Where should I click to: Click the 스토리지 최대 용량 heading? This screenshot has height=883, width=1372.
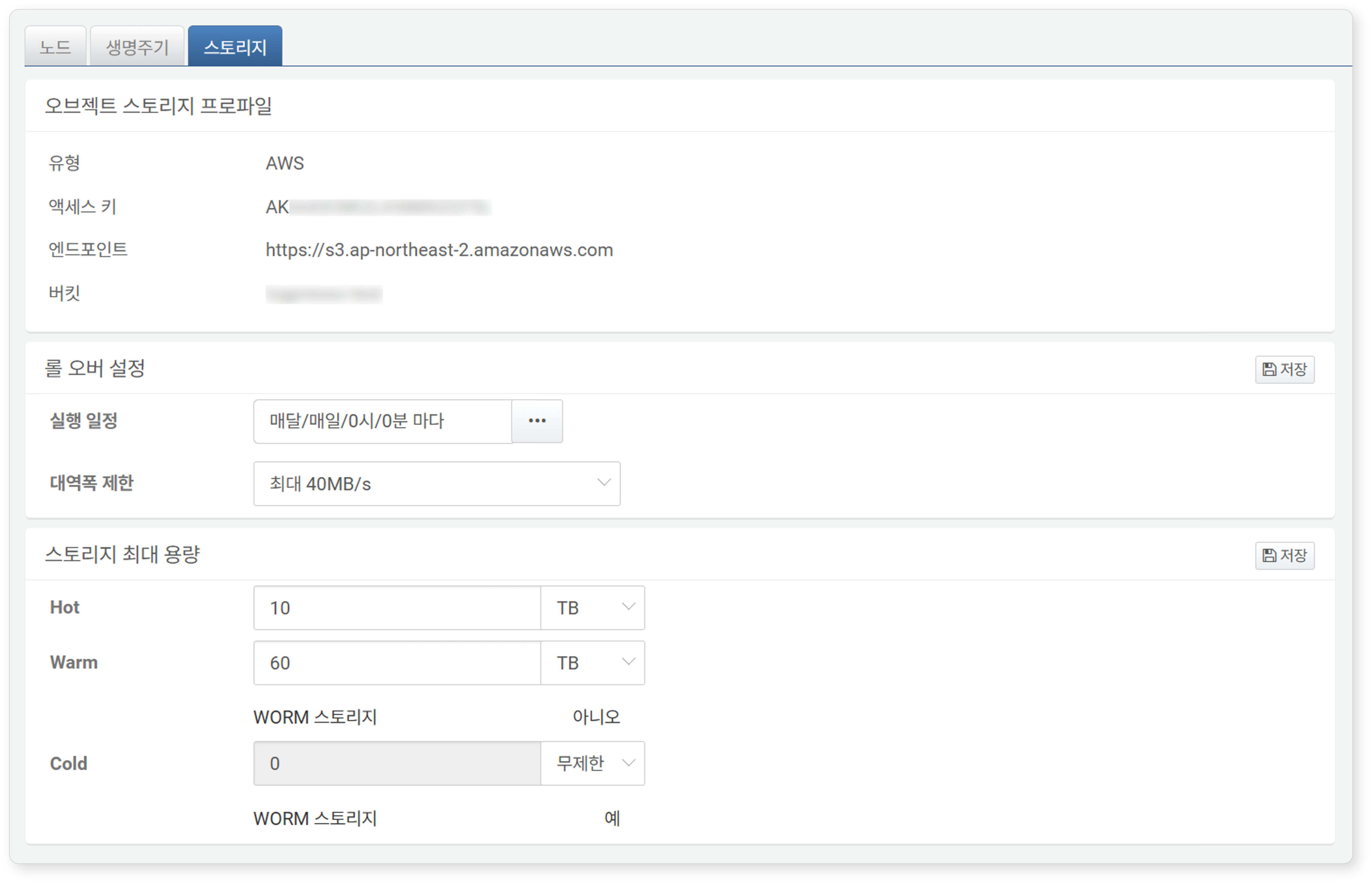[122, 554]
